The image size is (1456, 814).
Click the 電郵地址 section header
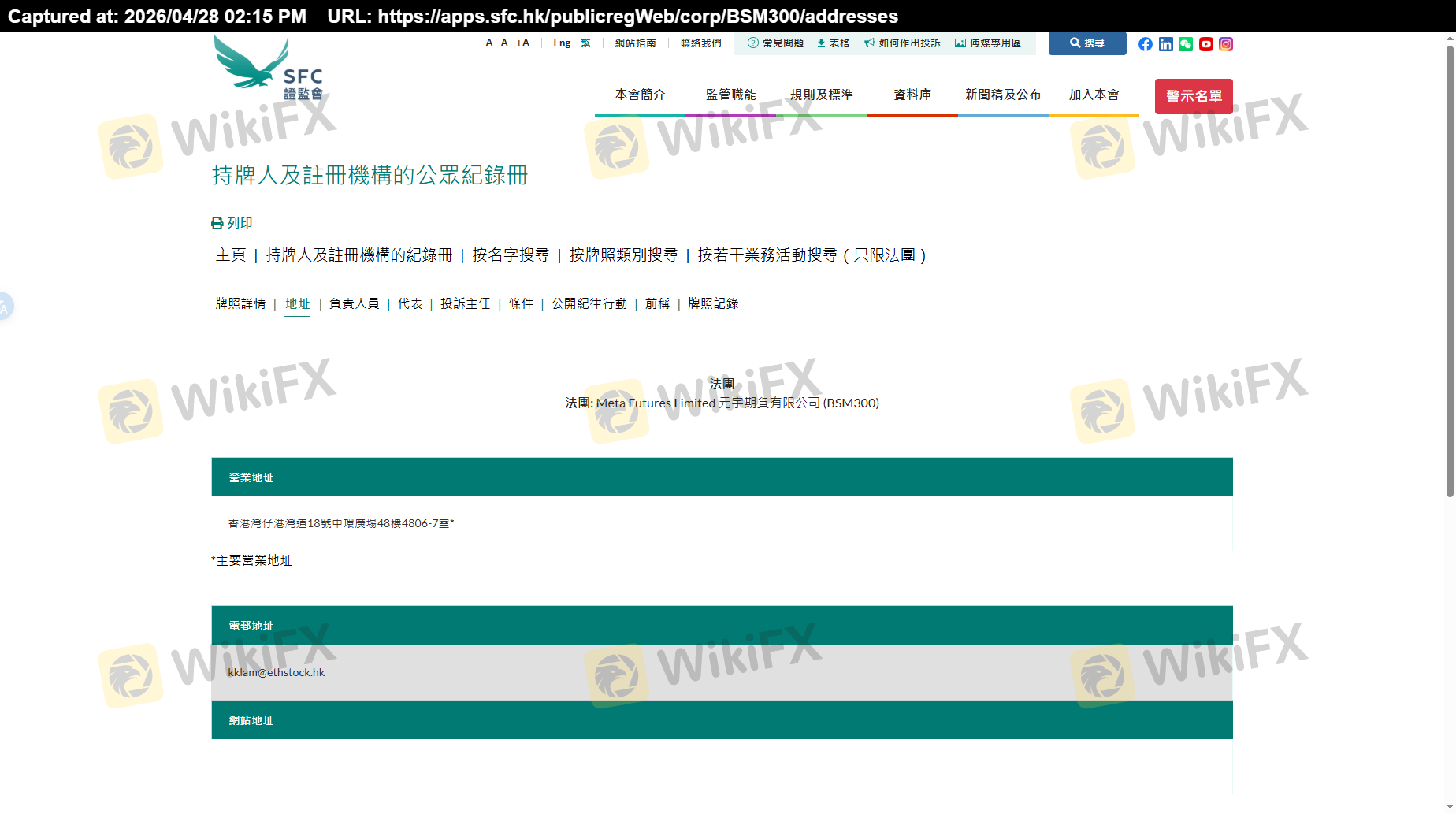(722, 625)
